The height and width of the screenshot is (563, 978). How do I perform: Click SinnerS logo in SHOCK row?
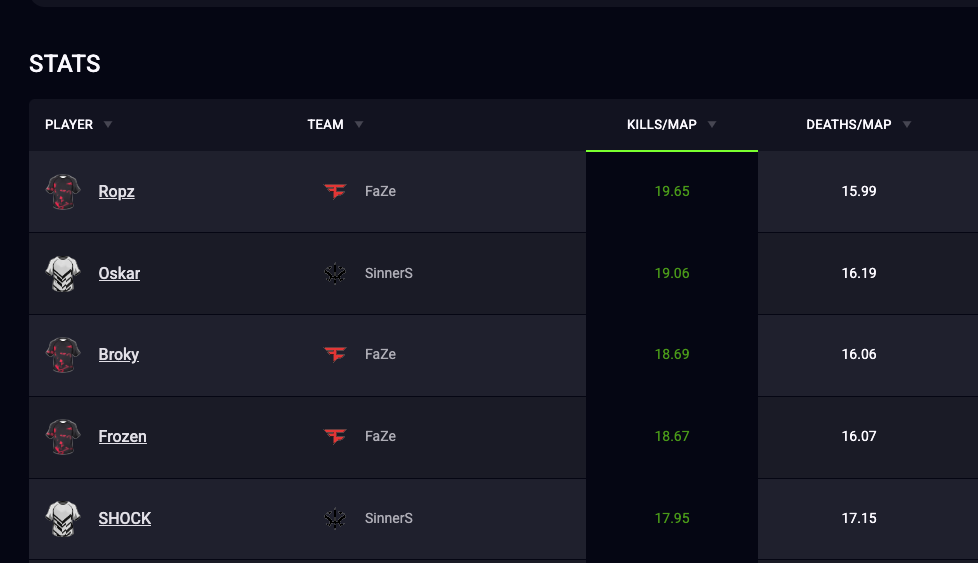tap(335, 518)
